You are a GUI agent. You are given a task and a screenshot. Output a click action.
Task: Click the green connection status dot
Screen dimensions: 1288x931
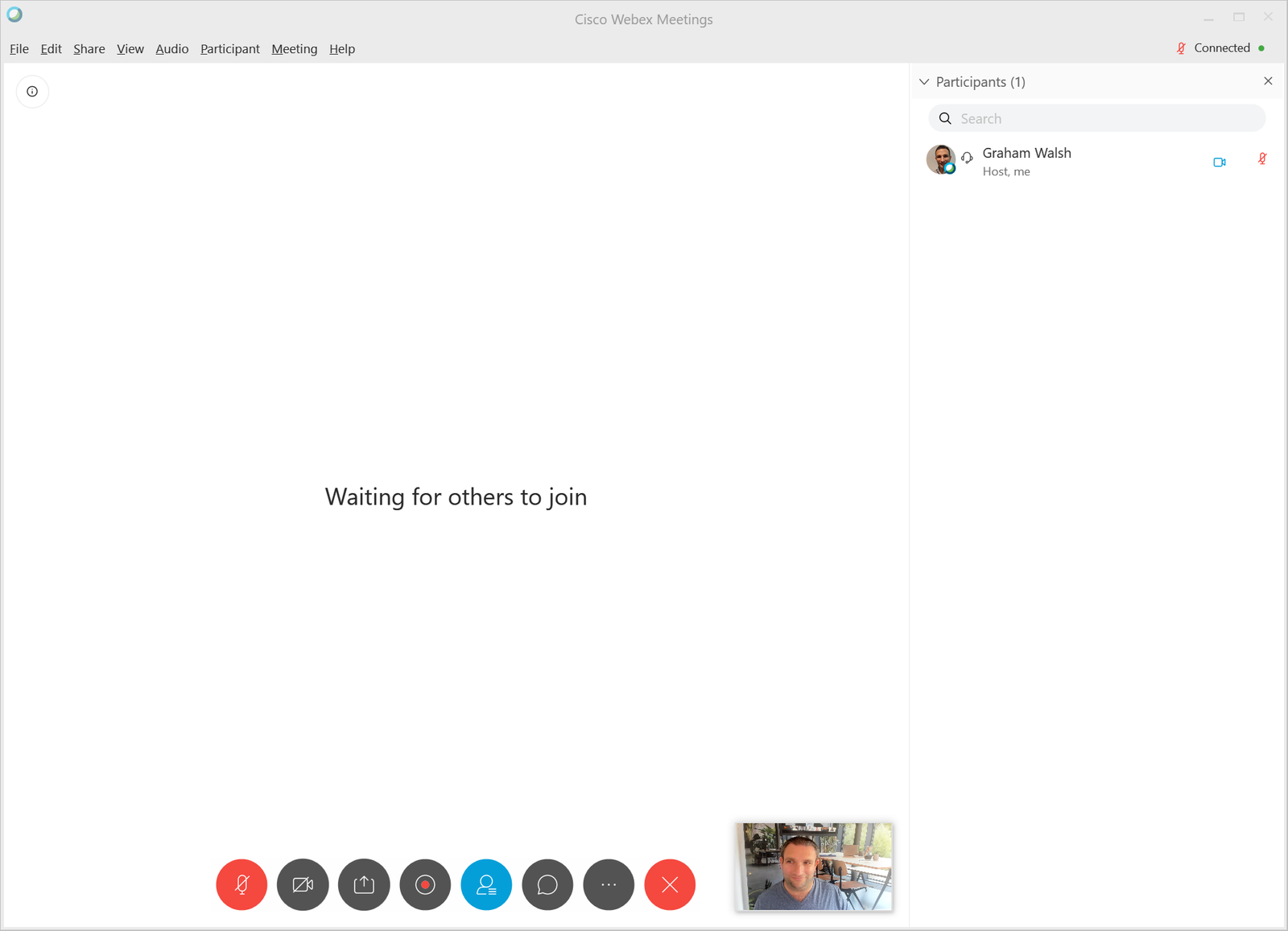[x=1261, y=48]
